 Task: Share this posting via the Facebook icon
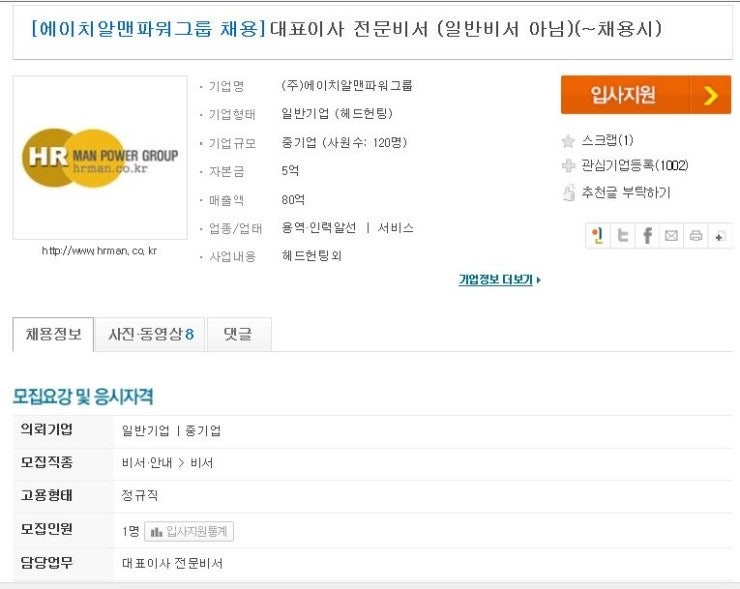647,235
